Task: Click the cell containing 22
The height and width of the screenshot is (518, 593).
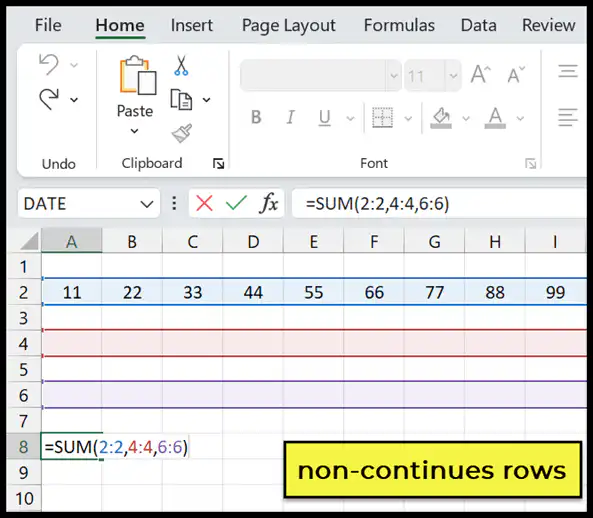Action: coord(132,292)
